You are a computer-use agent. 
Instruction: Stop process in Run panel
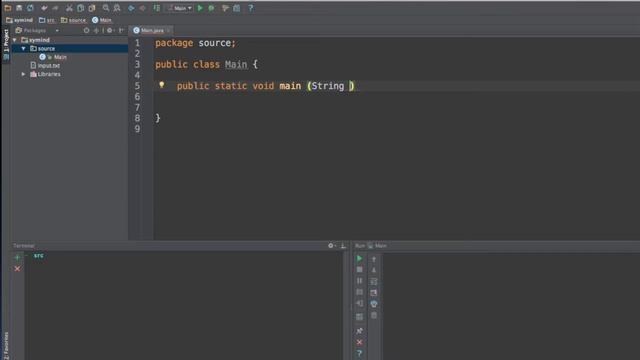(359, 270)
